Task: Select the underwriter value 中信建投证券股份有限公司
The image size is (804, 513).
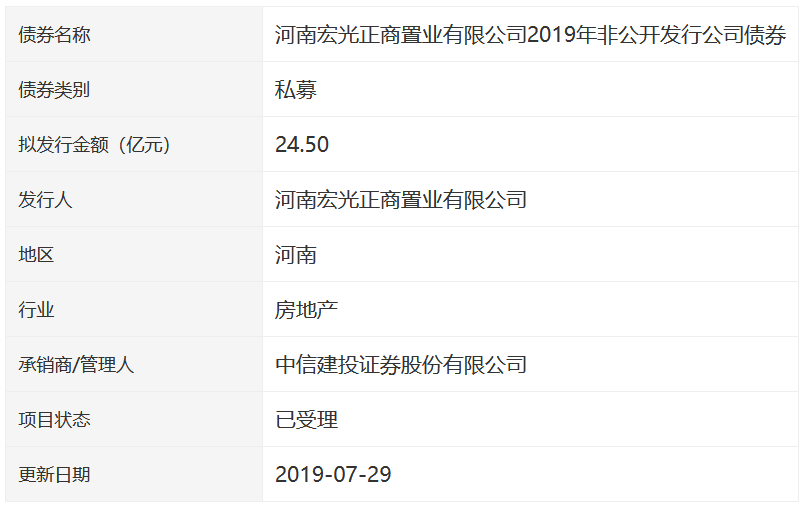Action: (401, 365)
